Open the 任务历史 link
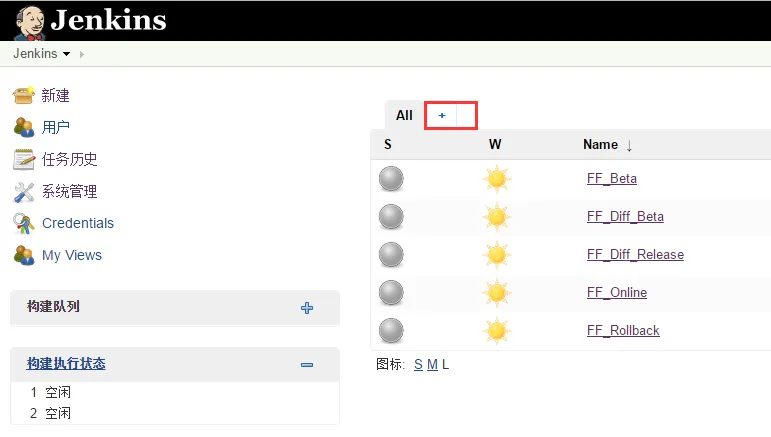 tap(69, 159)
